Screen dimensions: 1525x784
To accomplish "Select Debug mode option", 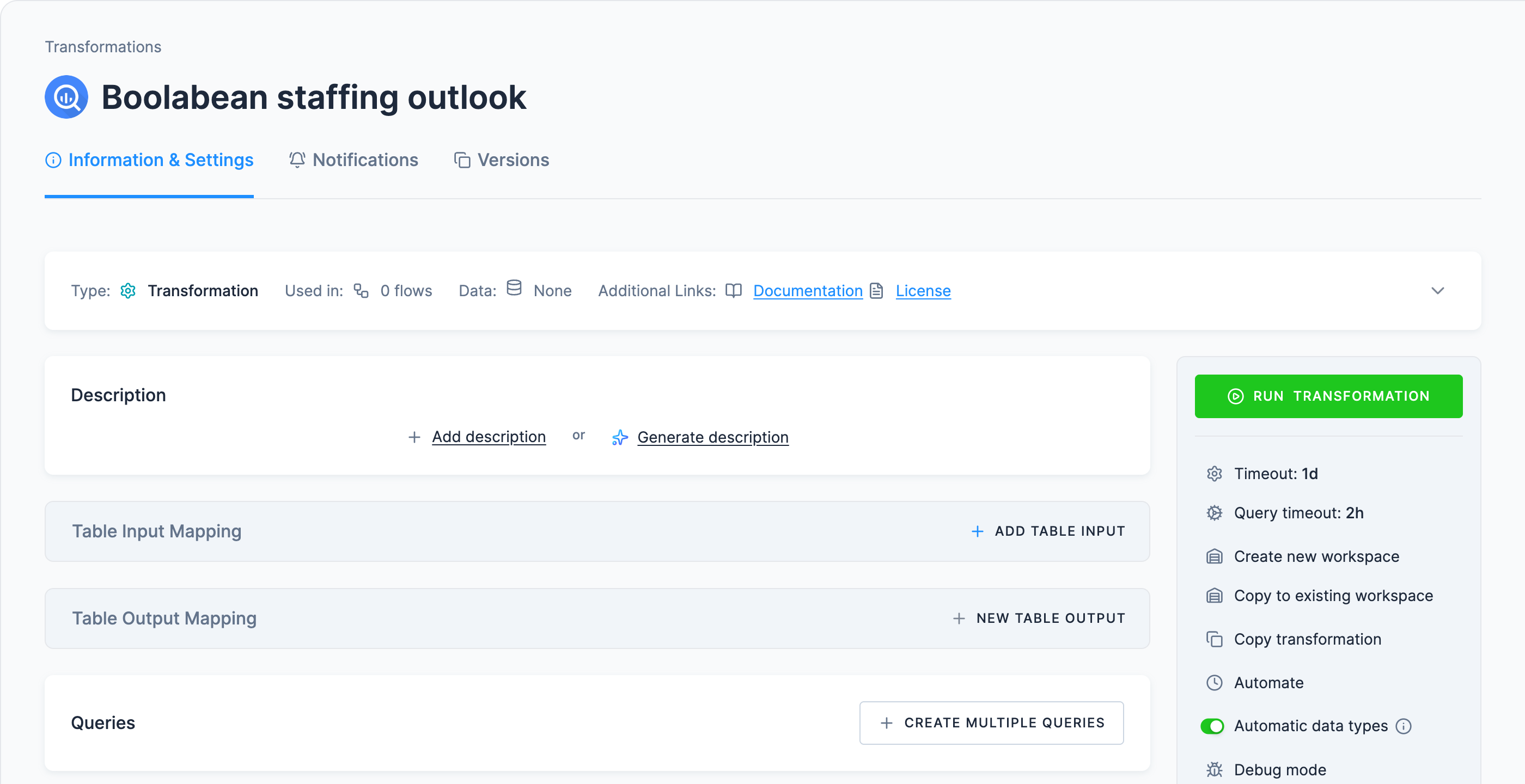I will [x=1280, y=769].
